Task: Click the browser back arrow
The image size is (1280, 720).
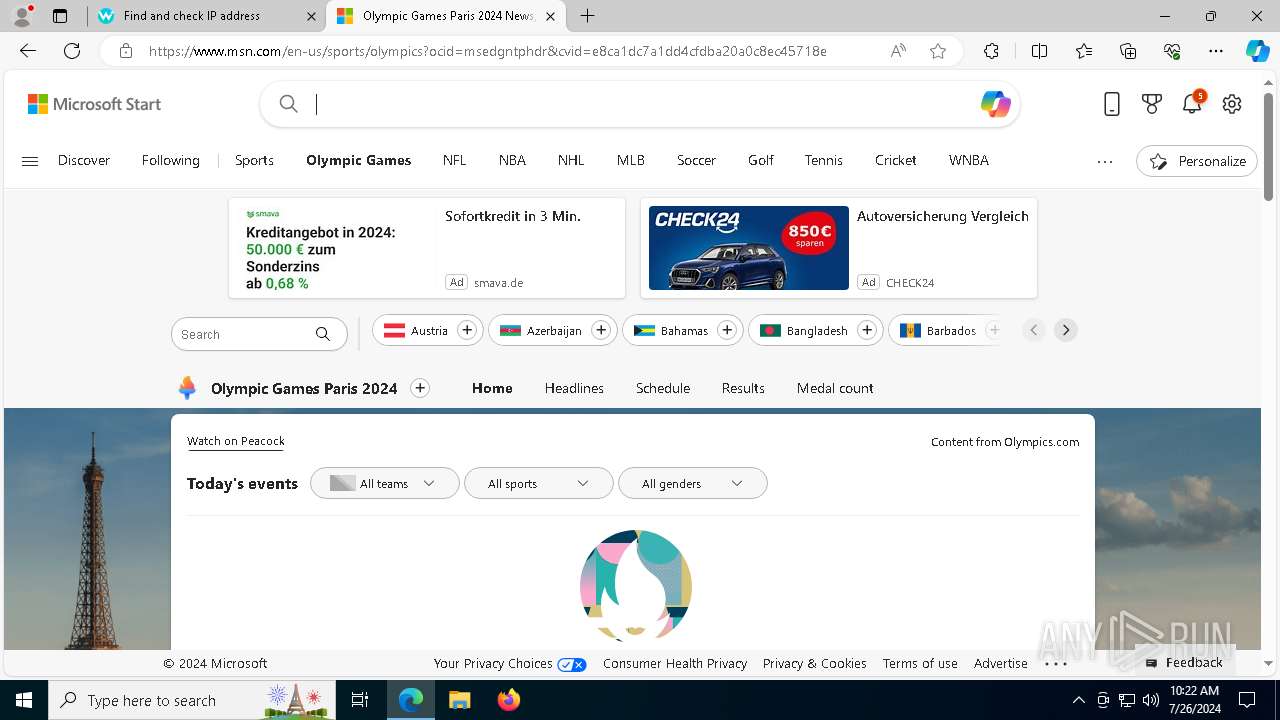Action: point(28,51)
